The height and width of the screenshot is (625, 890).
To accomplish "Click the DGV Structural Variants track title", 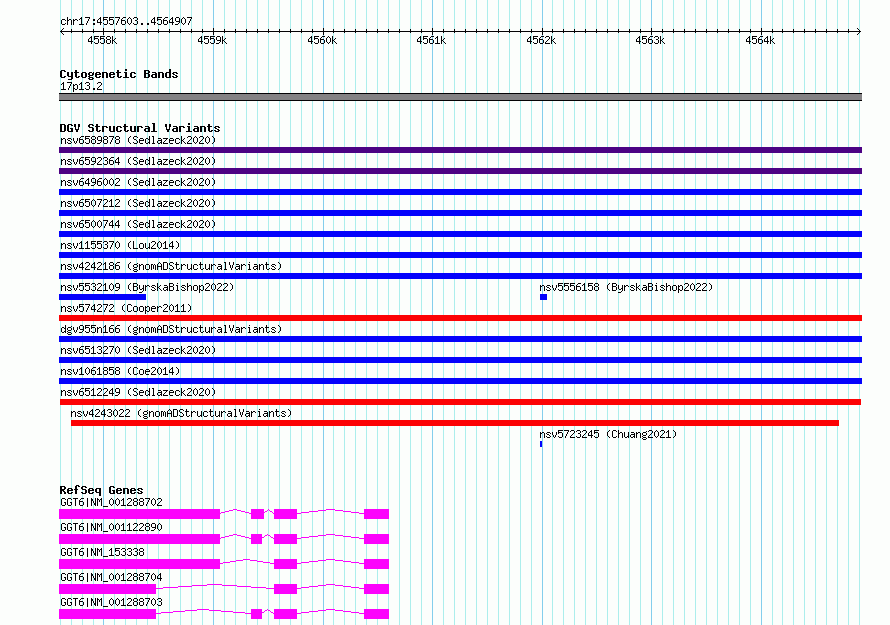I will [x=140, y=128].
